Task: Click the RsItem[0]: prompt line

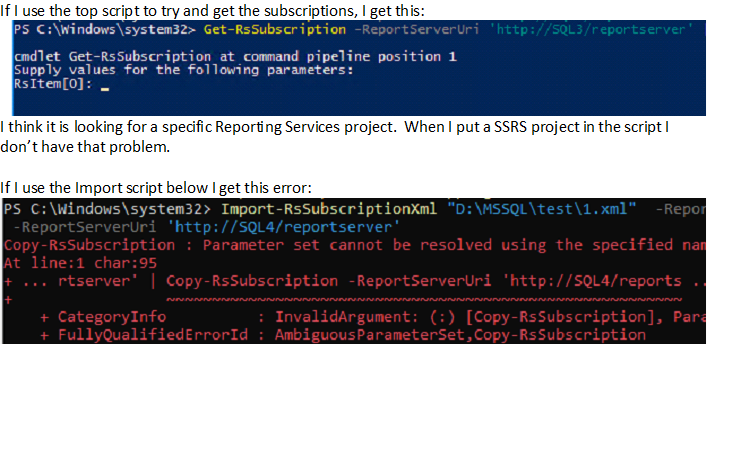Action: (61, 84)
